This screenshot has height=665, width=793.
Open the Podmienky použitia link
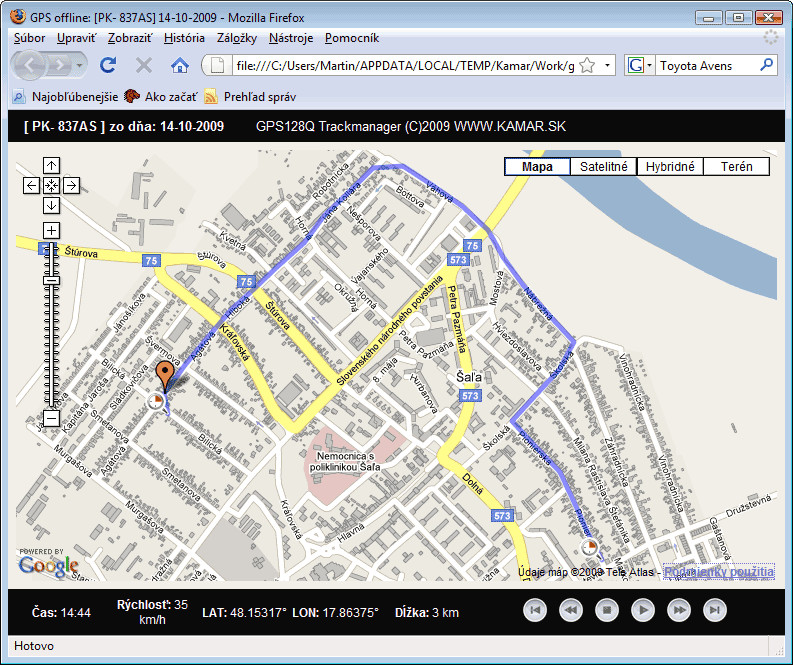point(719,572)
